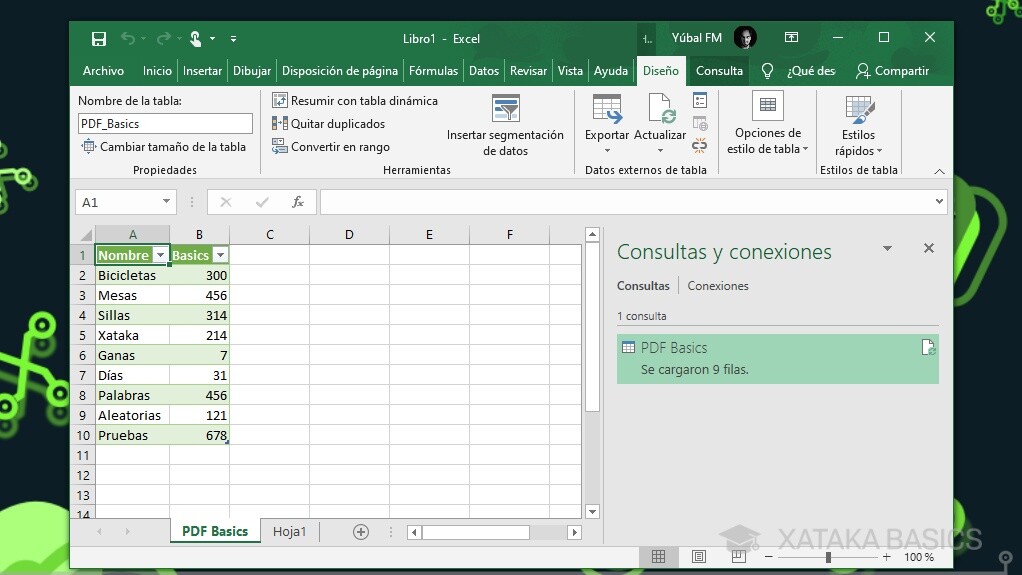1022x575 pixels.
Task: Click the Save icon in quick access toolbar
Action: [98, 38]
